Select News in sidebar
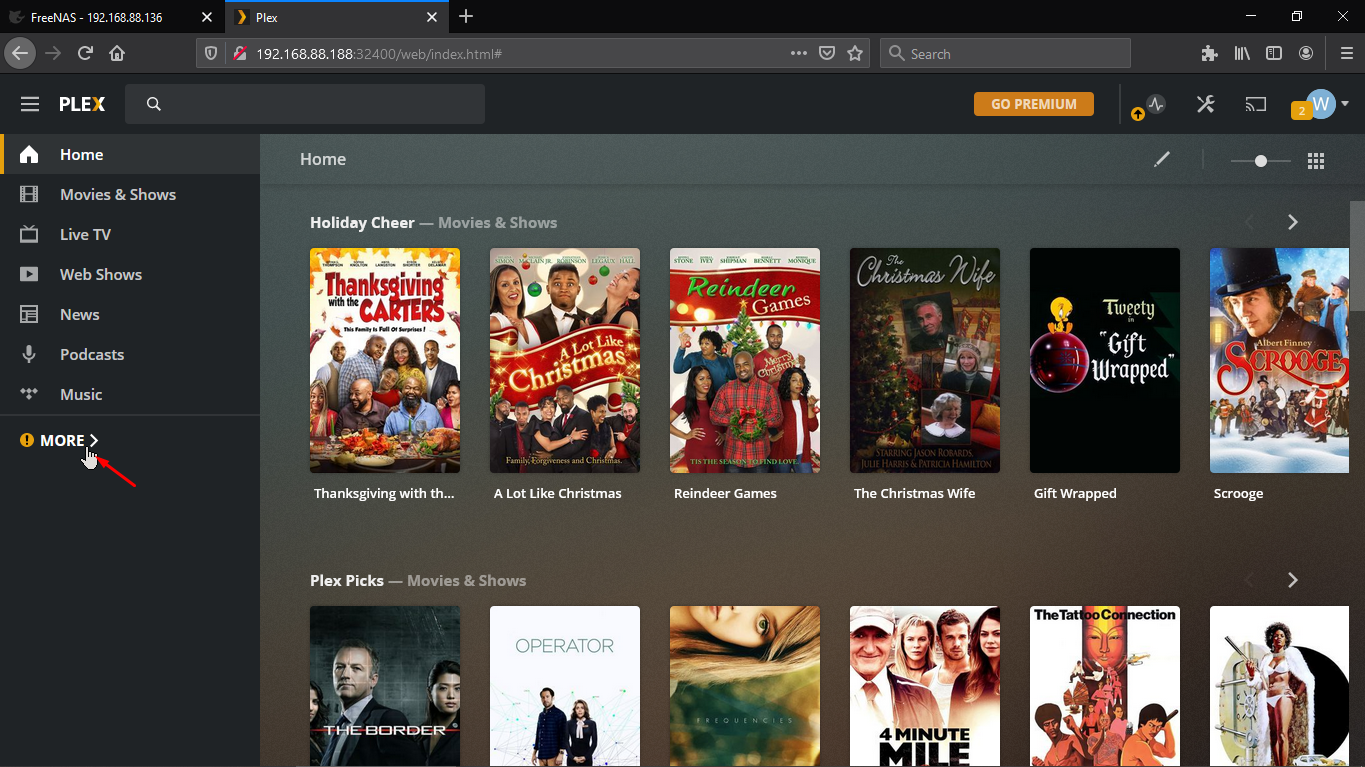 pos(130,314)
